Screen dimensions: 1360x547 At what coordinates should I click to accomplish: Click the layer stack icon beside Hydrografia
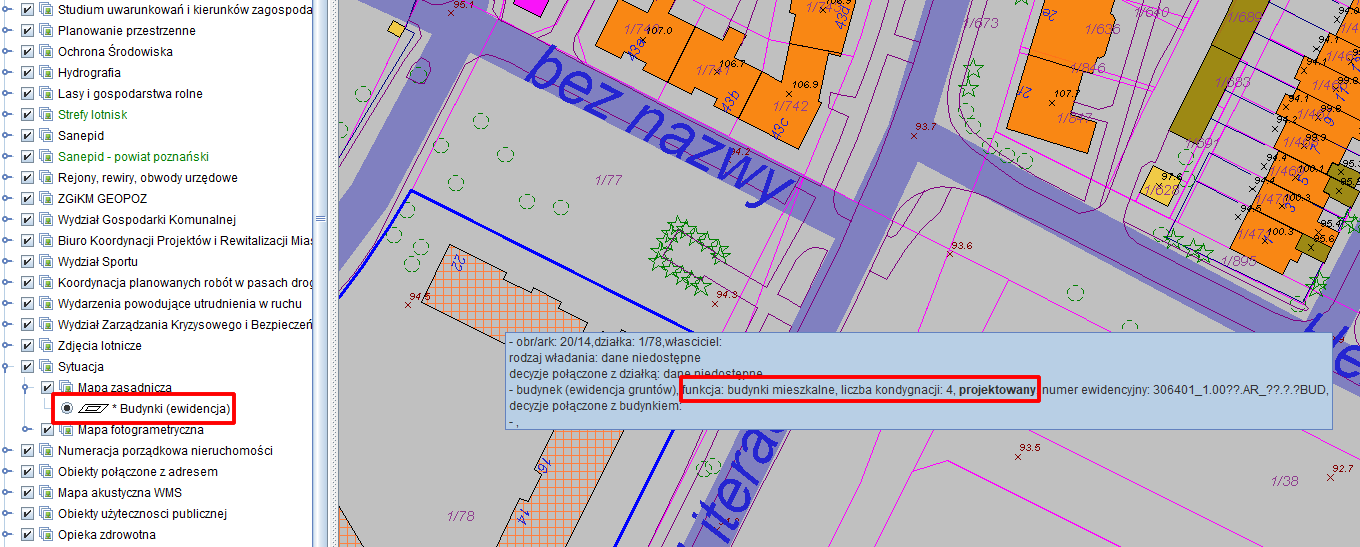(45, 73)
